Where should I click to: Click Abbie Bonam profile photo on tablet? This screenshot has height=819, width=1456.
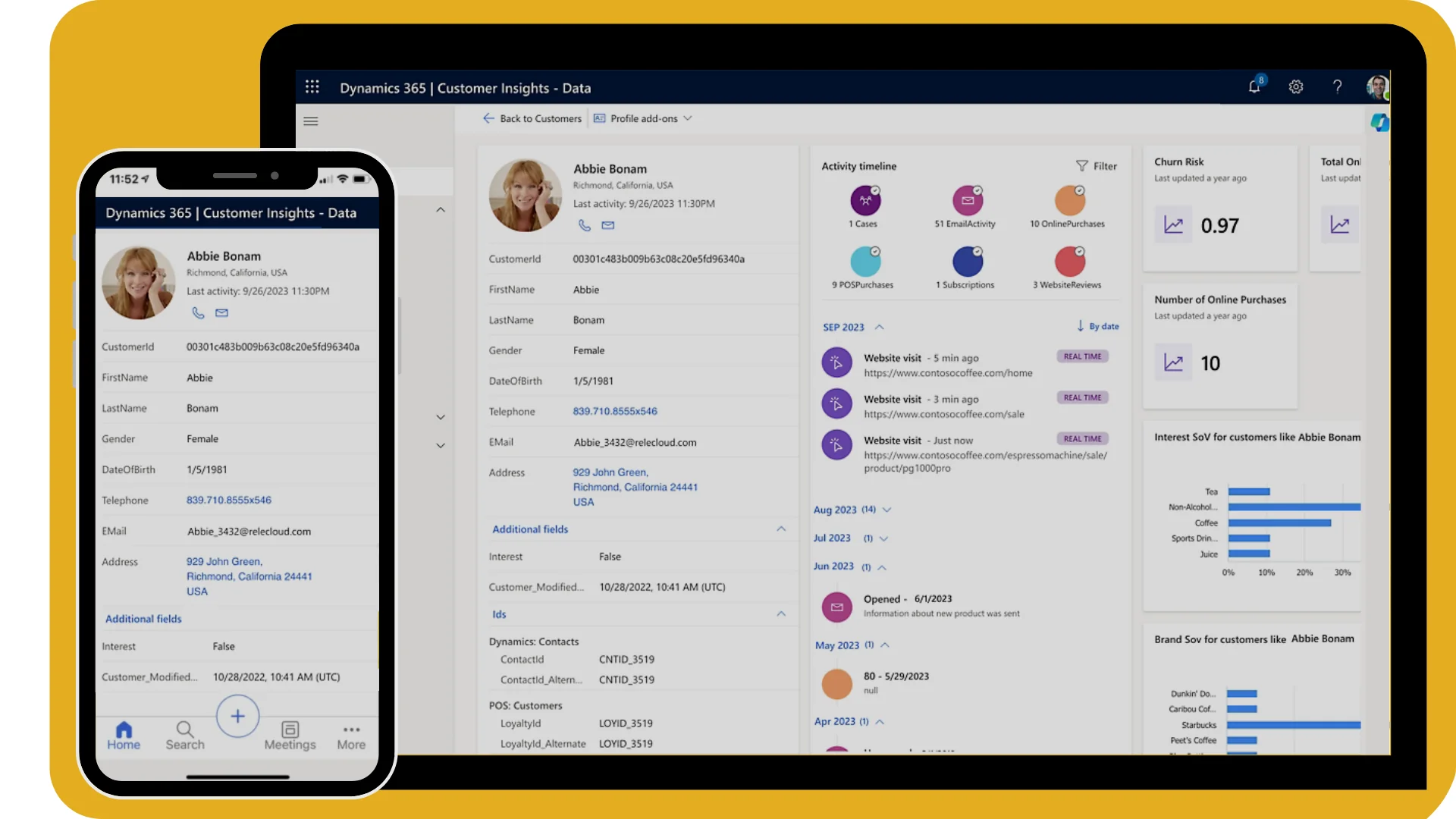point(526,195)
